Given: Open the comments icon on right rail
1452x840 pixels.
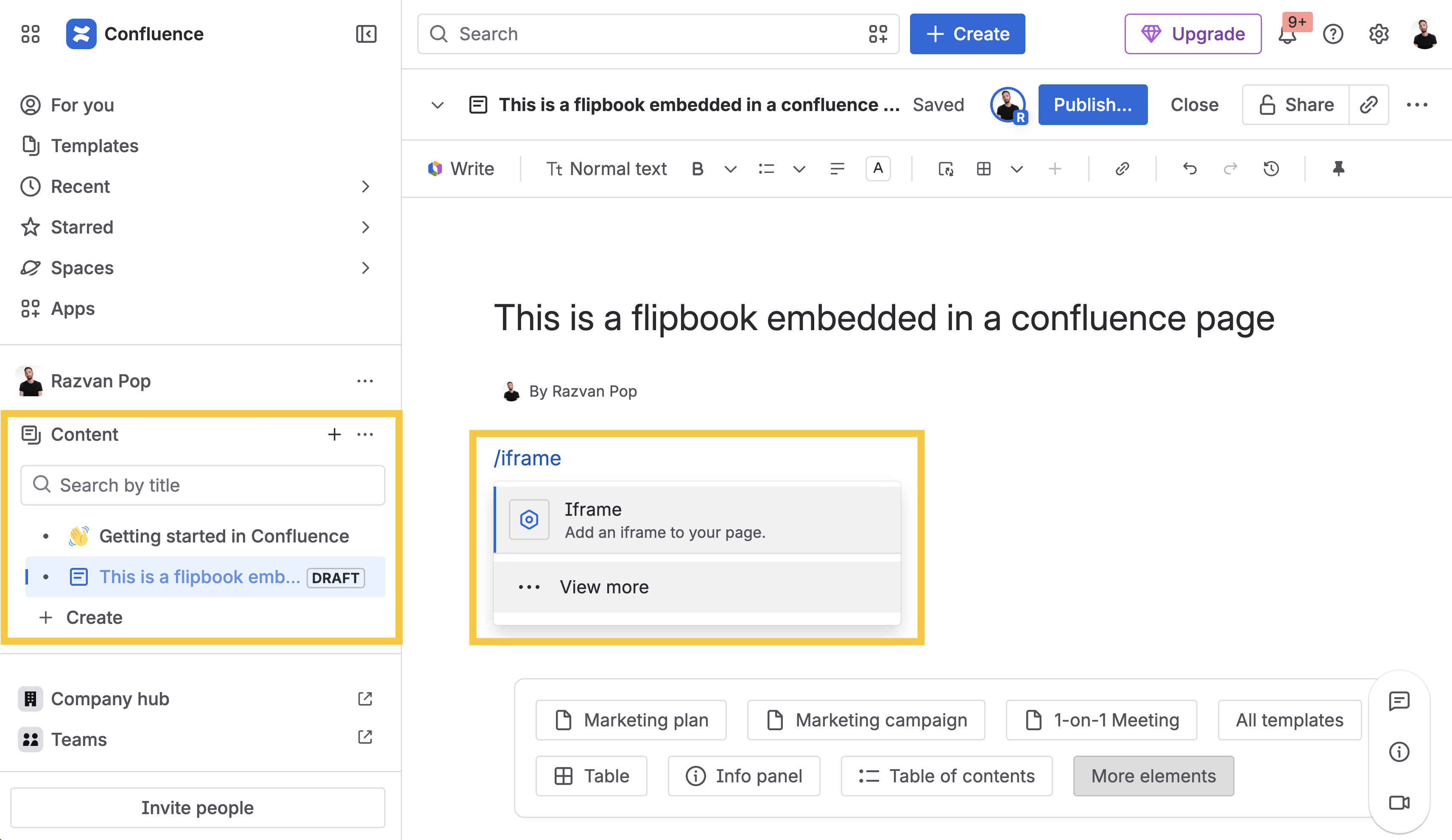Looking at the screenshot, I should click(1399, 701).
